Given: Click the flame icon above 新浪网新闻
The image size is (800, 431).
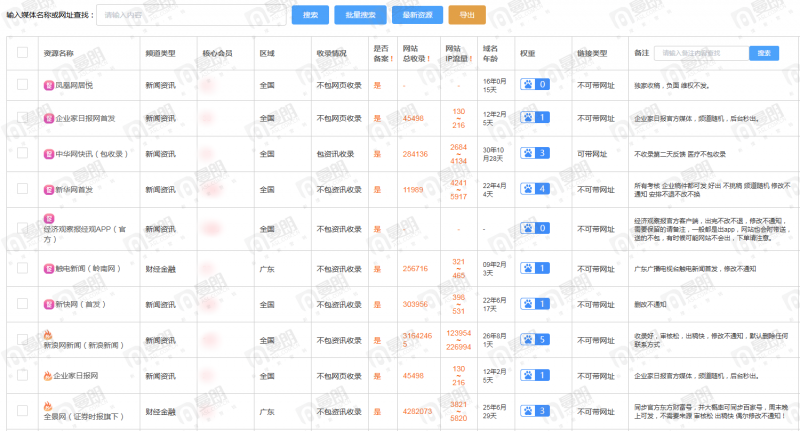Looking at the screenshot, I should click(x=48, y=335).
